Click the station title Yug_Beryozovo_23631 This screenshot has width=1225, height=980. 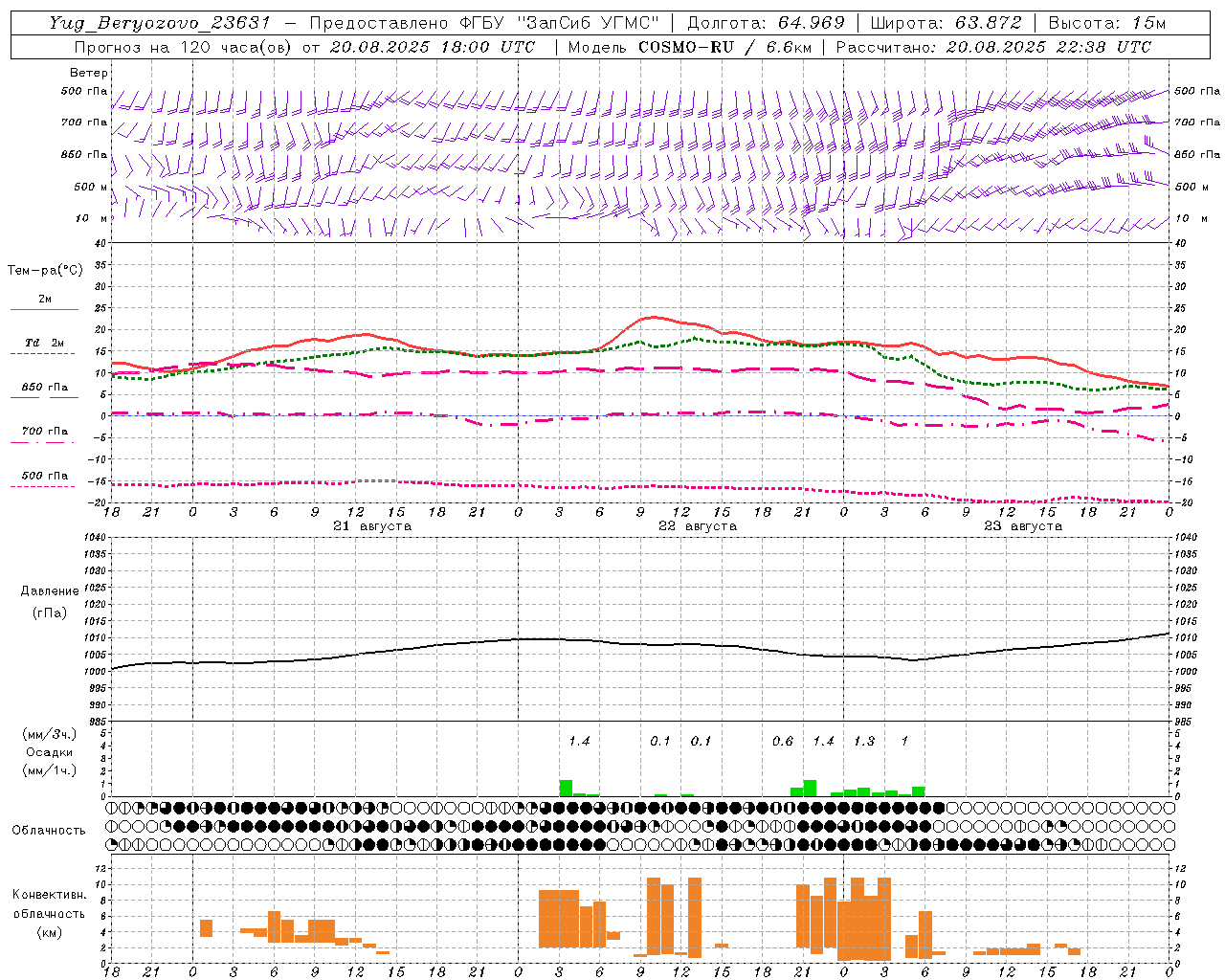point(162,23)
